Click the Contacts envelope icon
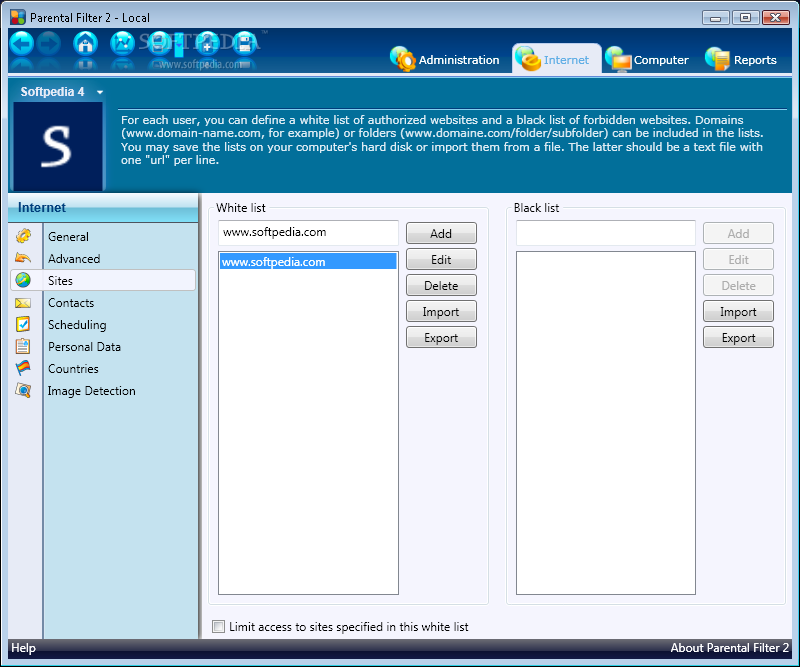Viewport: 800px width, 667px height. click(23, 303)
